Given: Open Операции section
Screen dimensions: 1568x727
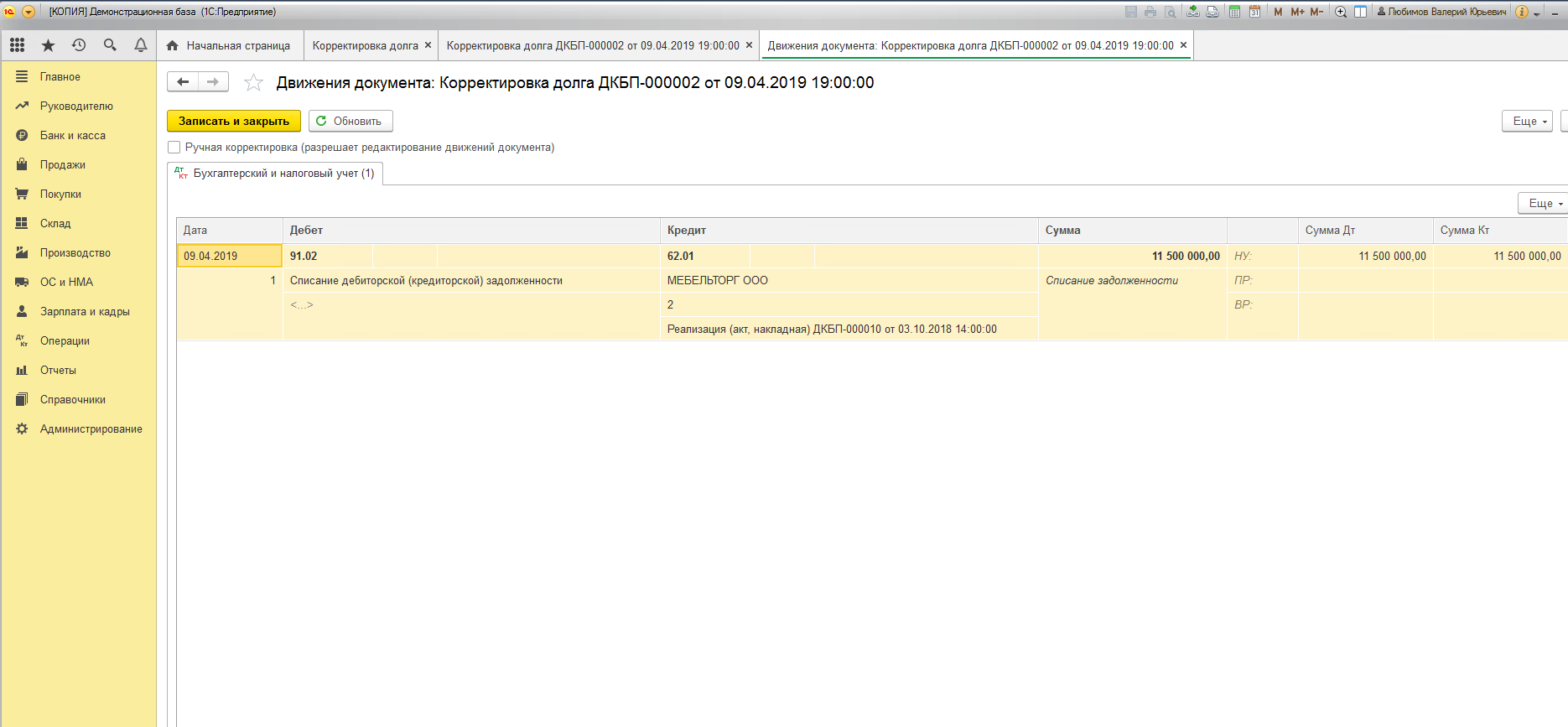Looking at the screenshot, I should pos(78,340).
